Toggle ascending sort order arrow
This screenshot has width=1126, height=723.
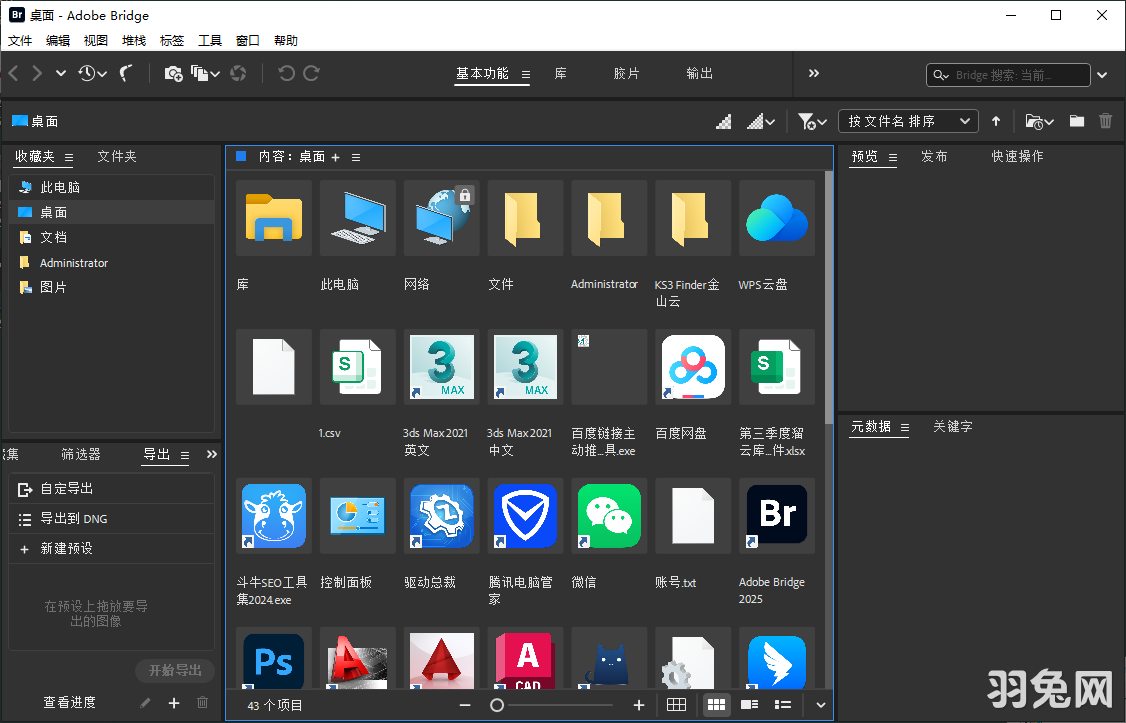(x=996, y=120)
